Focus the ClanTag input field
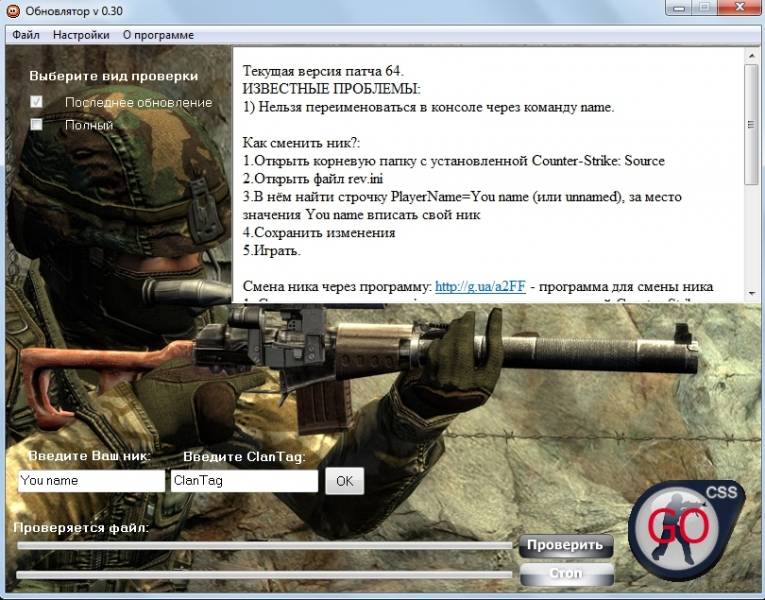 [x=244, y=480]
